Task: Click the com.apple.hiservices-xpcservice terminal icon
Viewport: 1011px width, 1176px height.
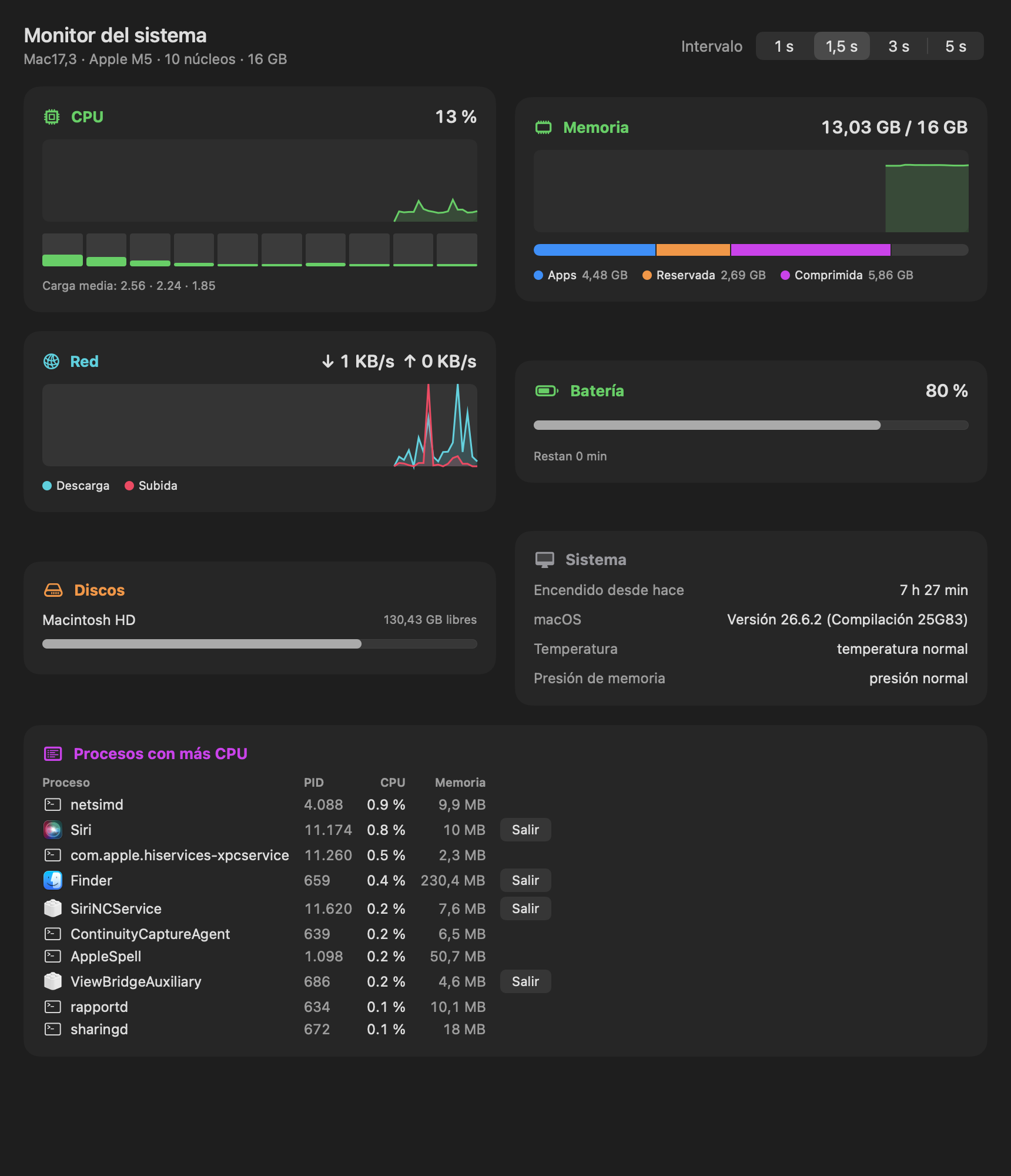Action: (53, 855)
